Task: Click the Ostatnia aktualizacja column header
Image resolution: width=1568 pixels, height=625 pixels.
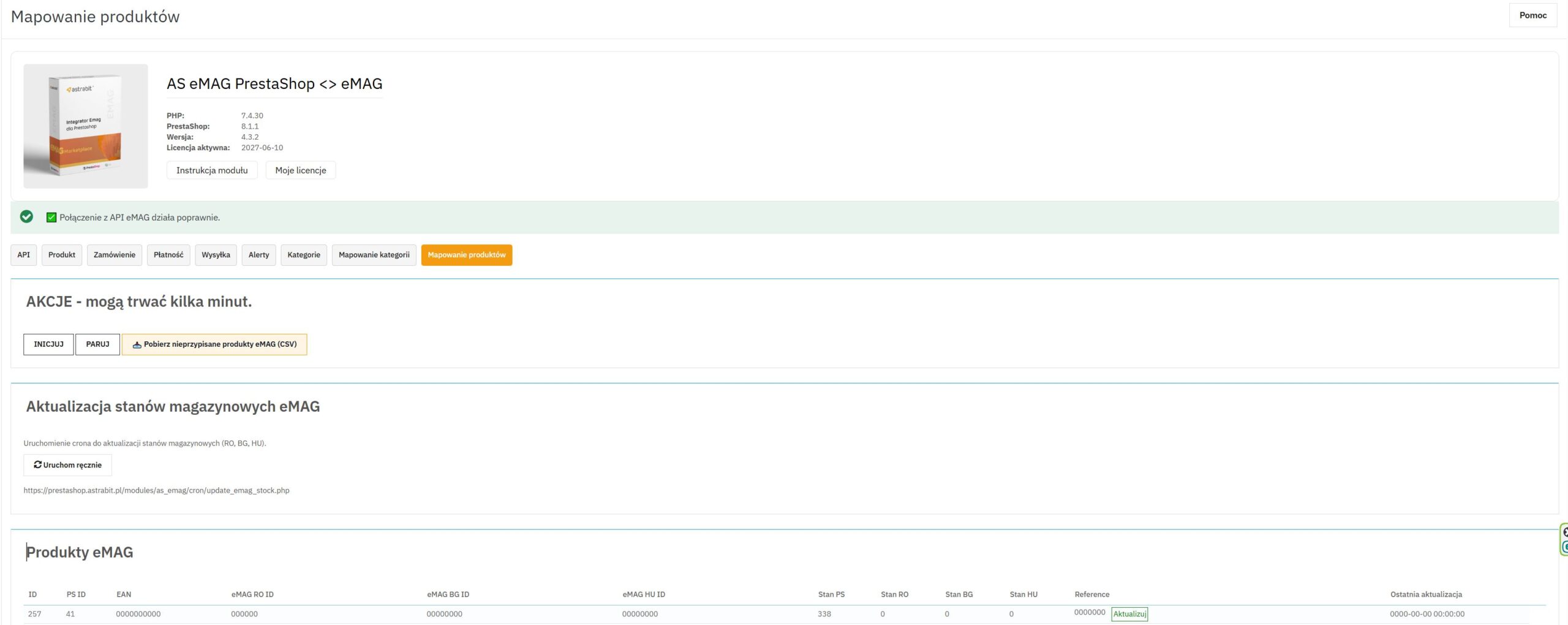Action: click(x=1426, y=594)
